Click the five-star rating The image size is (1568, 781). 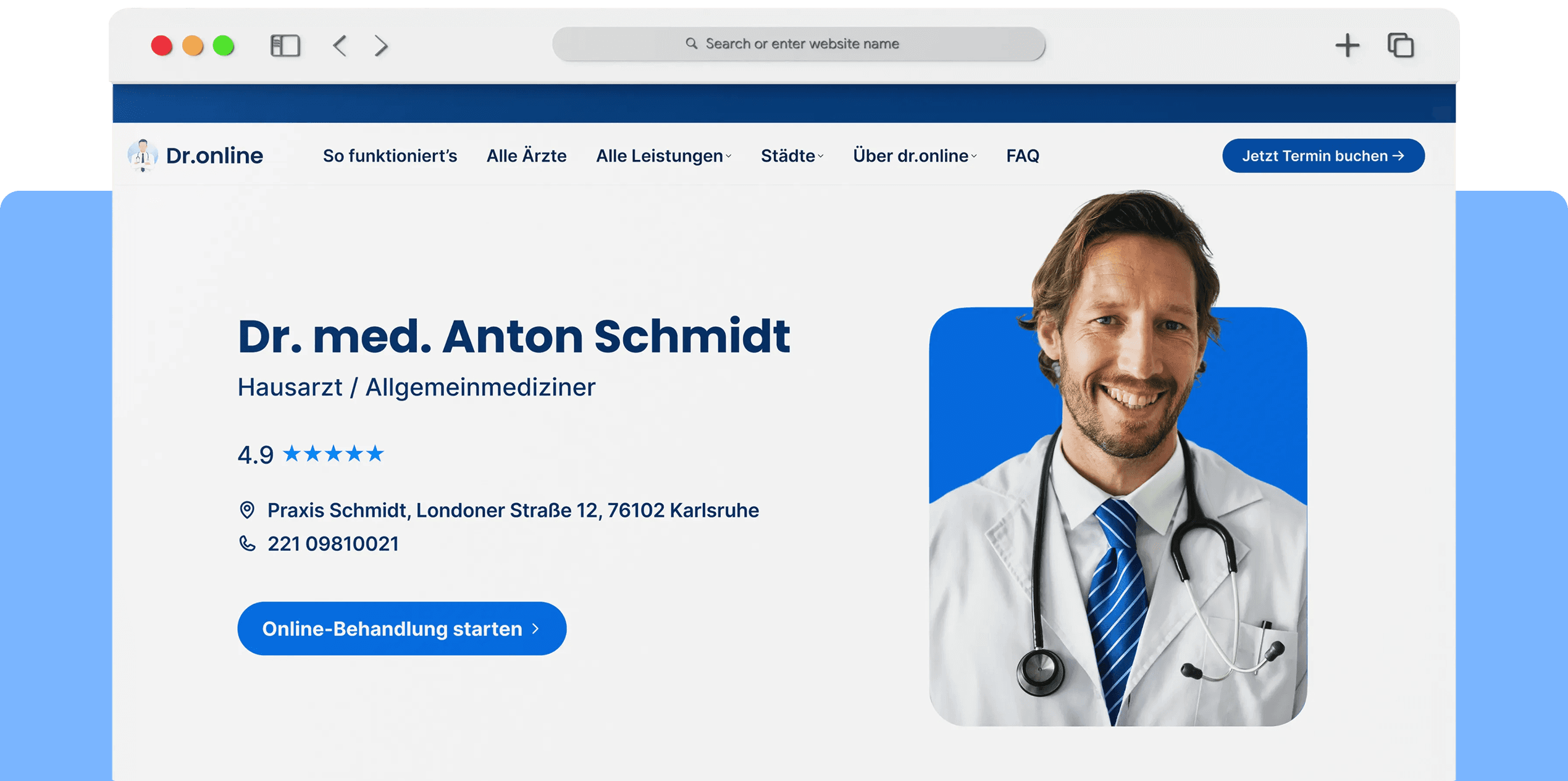coord(333,454)
